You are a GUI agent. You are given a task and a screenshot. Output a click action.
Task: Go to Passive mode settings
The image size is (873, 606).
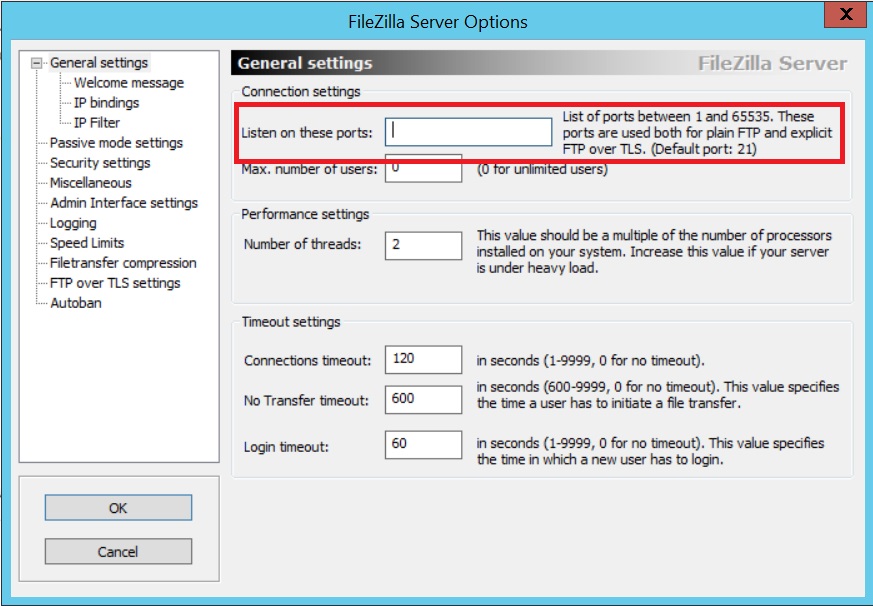[x=116, y=143]
